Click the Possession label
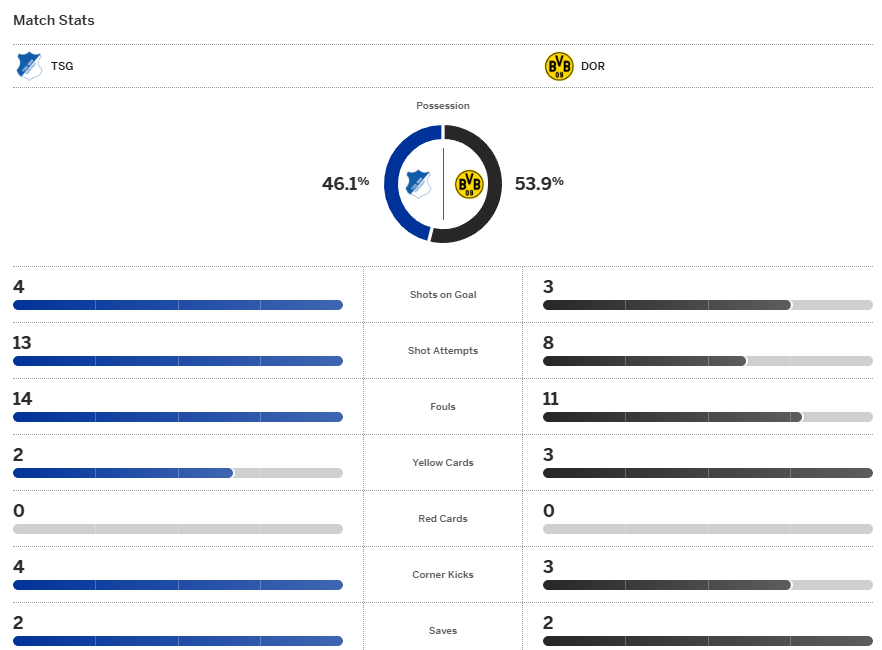Viewport: 882px width, 650px height. (443, 106)
